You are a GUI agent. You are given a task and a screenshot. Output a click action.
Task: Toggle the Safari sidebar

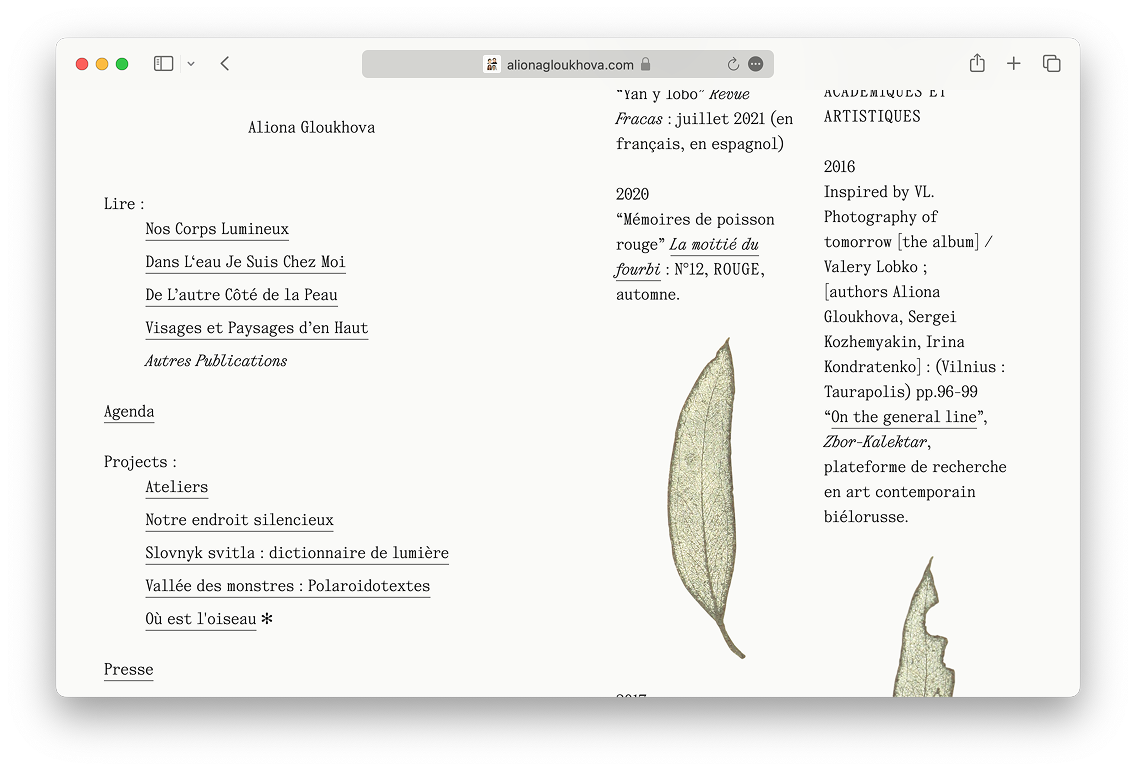tap(163, 64)
